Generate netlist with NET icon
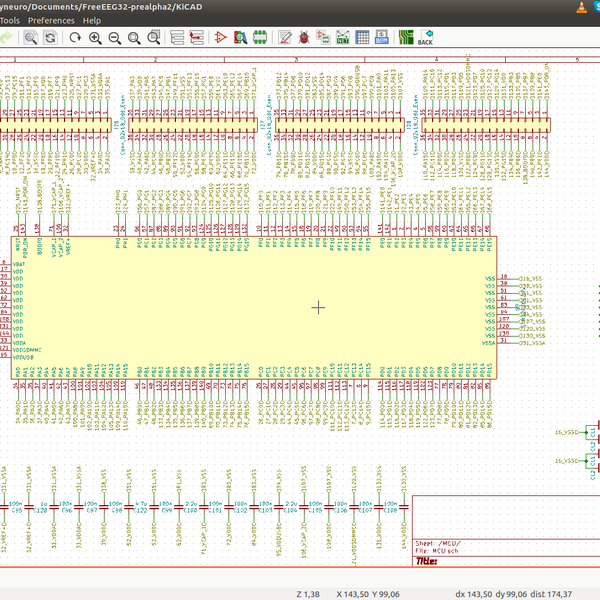 tap(342, 39)
